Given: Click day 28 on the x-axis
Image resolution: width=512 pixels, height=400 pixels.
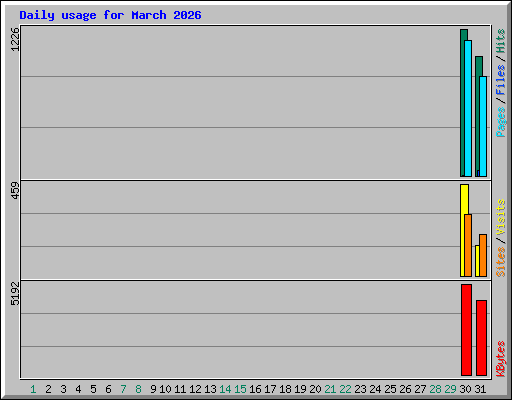Looking at the screenshot, I should point(435,389).
